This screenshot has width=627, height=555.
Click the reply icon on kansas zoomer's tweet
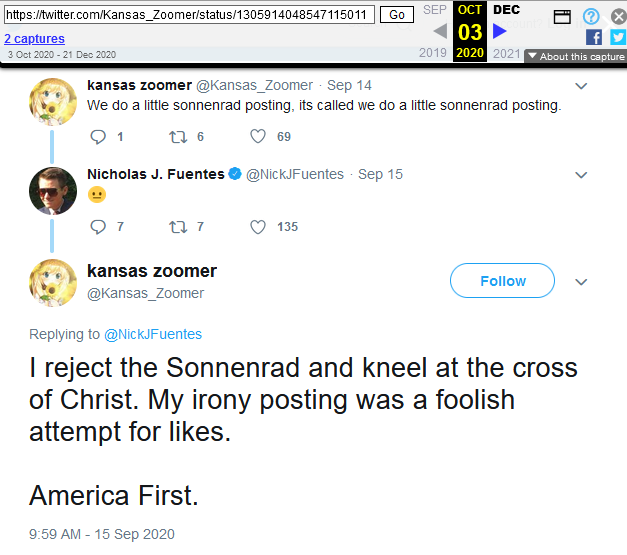click(98, 137)
